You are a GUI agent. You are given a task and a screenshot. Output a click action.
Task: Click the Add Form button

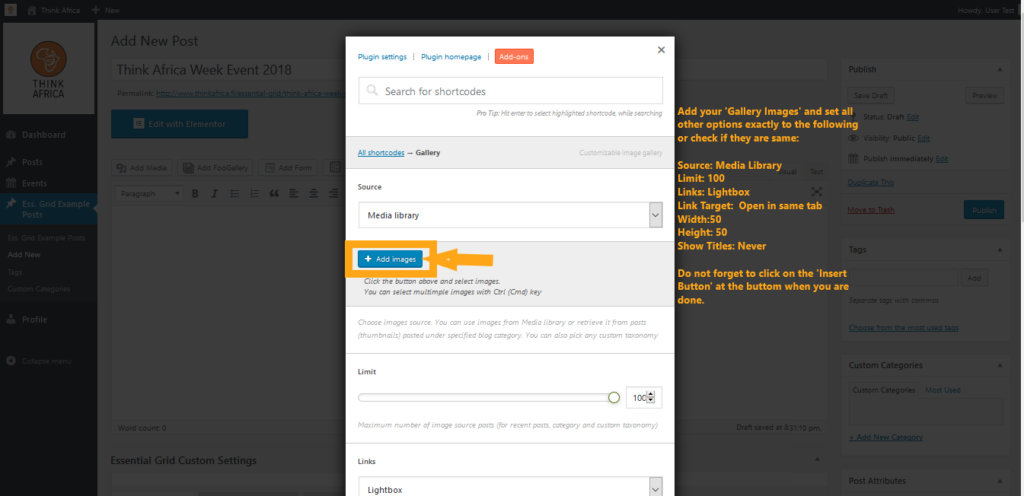point(289,168)
